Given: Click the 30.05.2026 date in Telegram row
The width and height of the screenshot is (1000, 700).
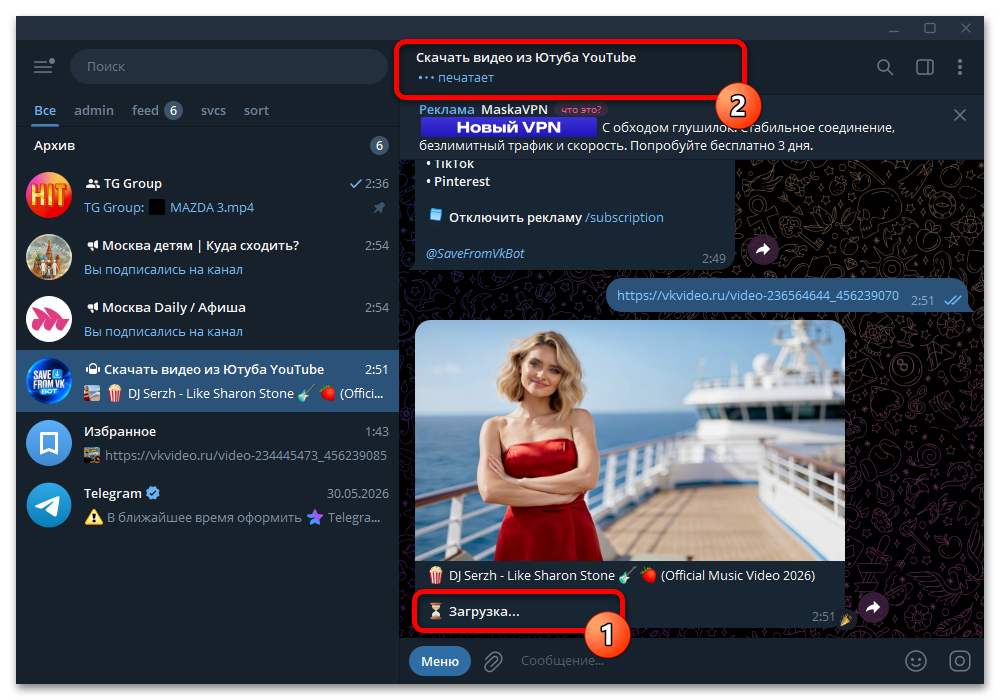Looking at the screenshot, I should click(358, 493).
